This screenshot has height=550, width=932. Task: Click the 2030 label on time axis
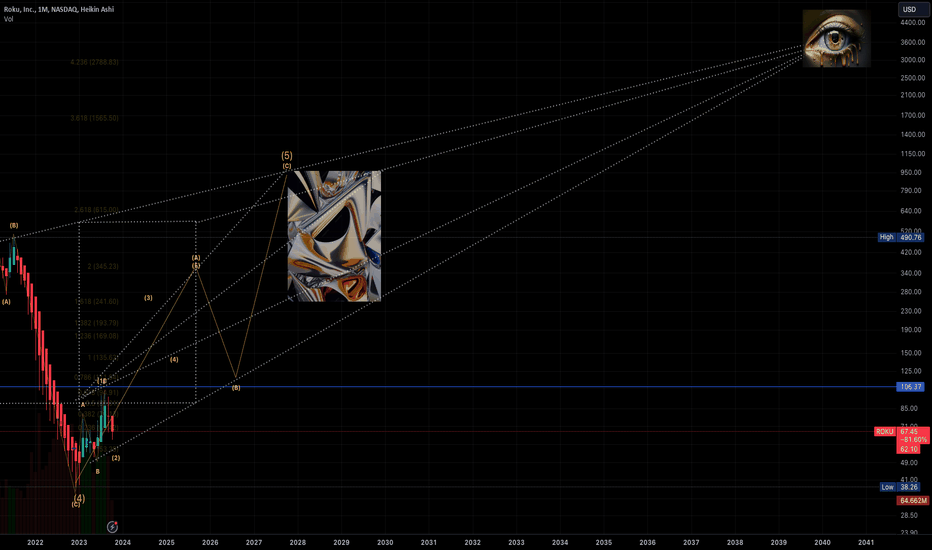[x=385, y=542]
